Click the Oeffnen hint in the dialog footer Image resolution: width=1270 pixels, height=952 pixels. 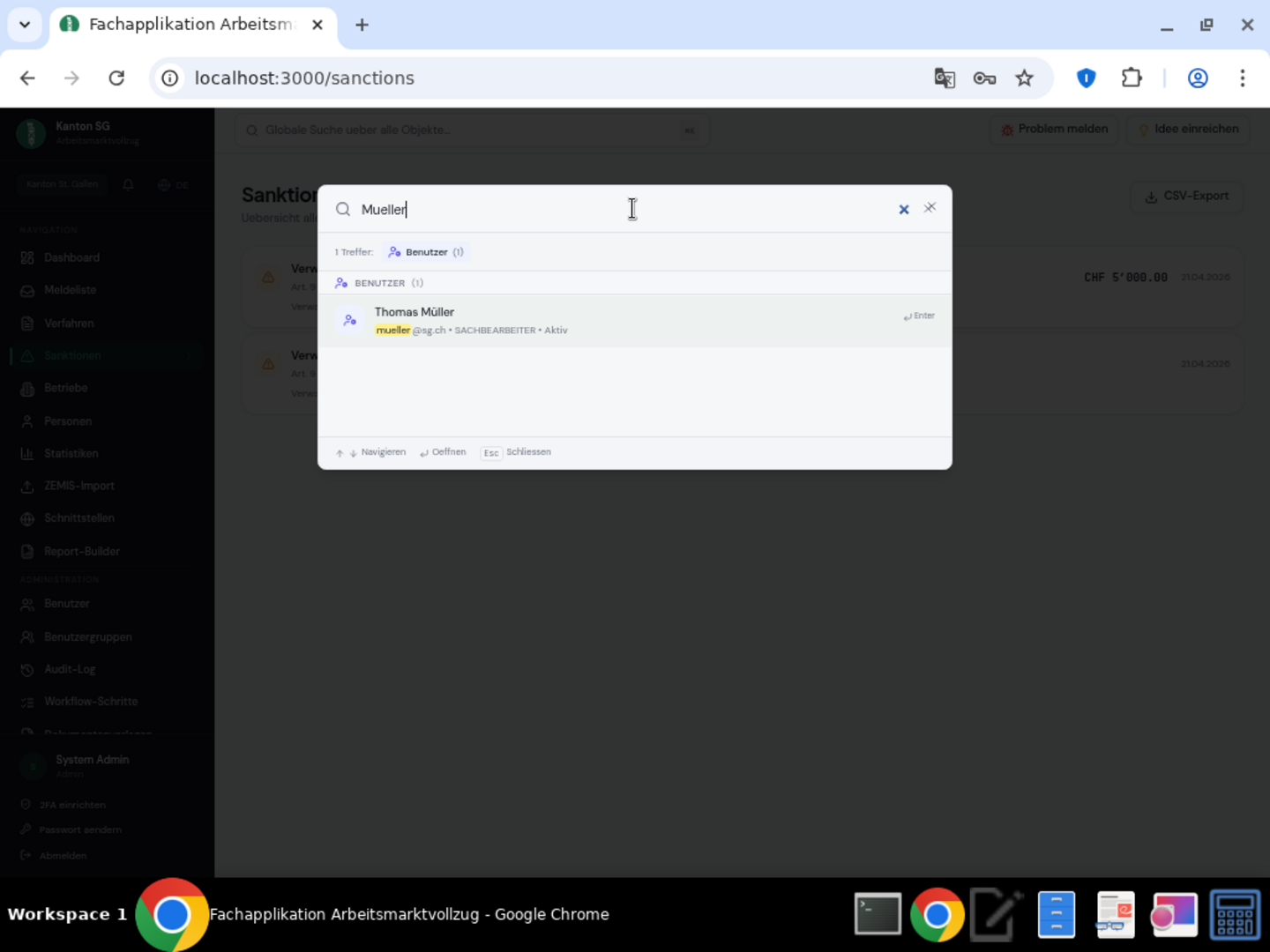point(443,452)
